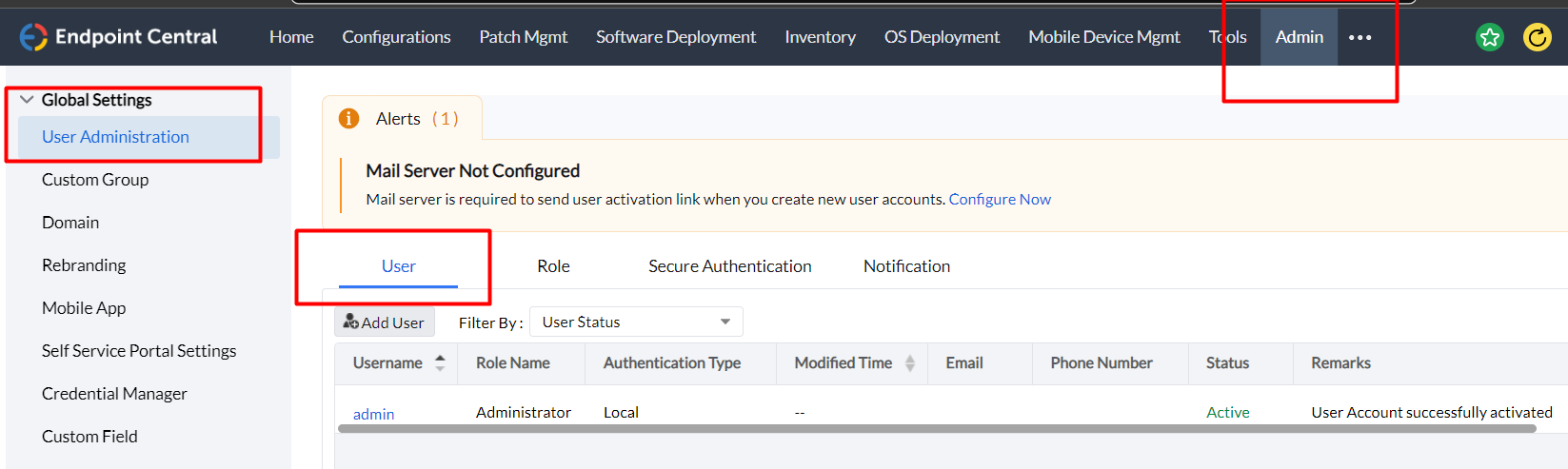1568x469 pixels.
Task: Switch to the Role tab
Action: (x=553, y=266)
